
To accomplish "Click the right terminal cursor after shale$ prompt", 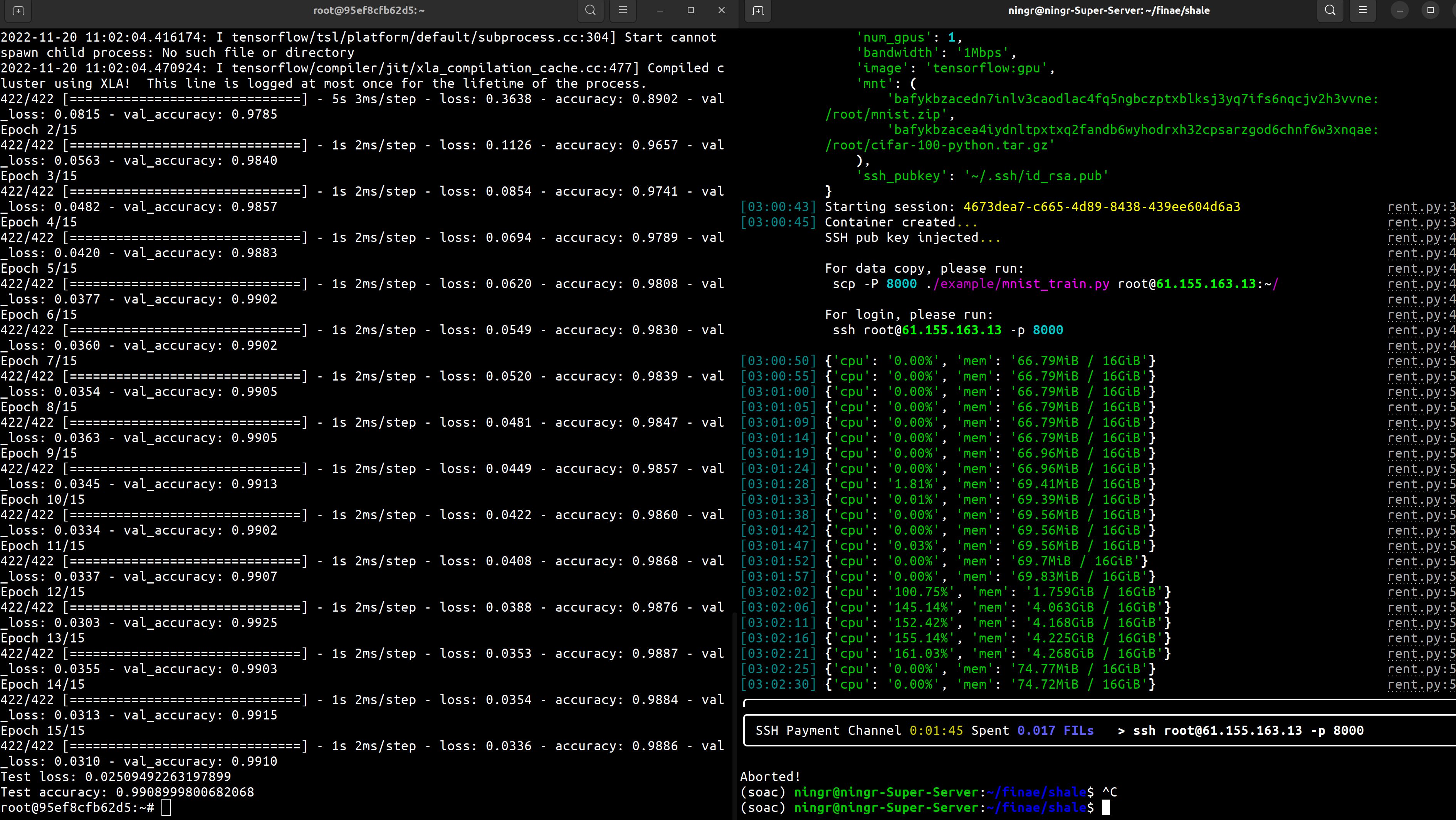I will click(1106, 808).
